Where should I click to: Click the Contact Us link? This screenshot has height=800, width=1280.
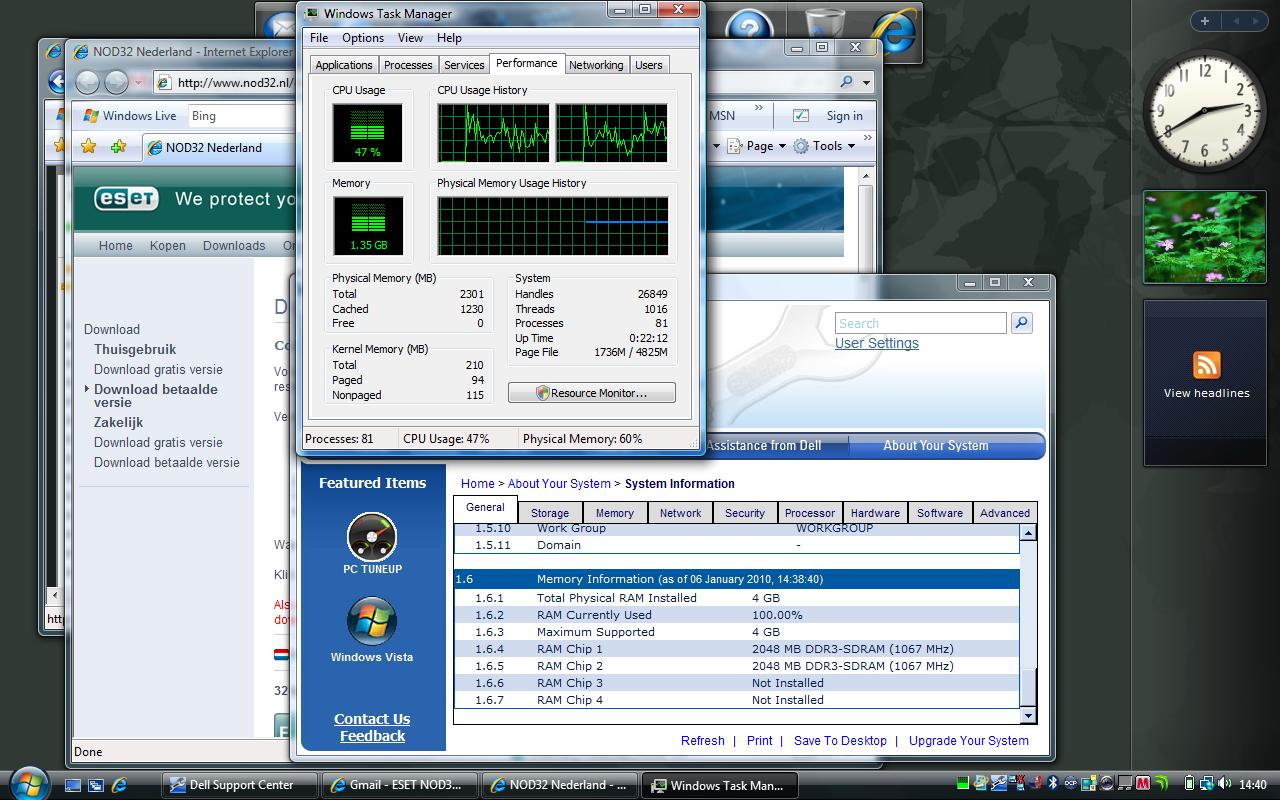372,719
